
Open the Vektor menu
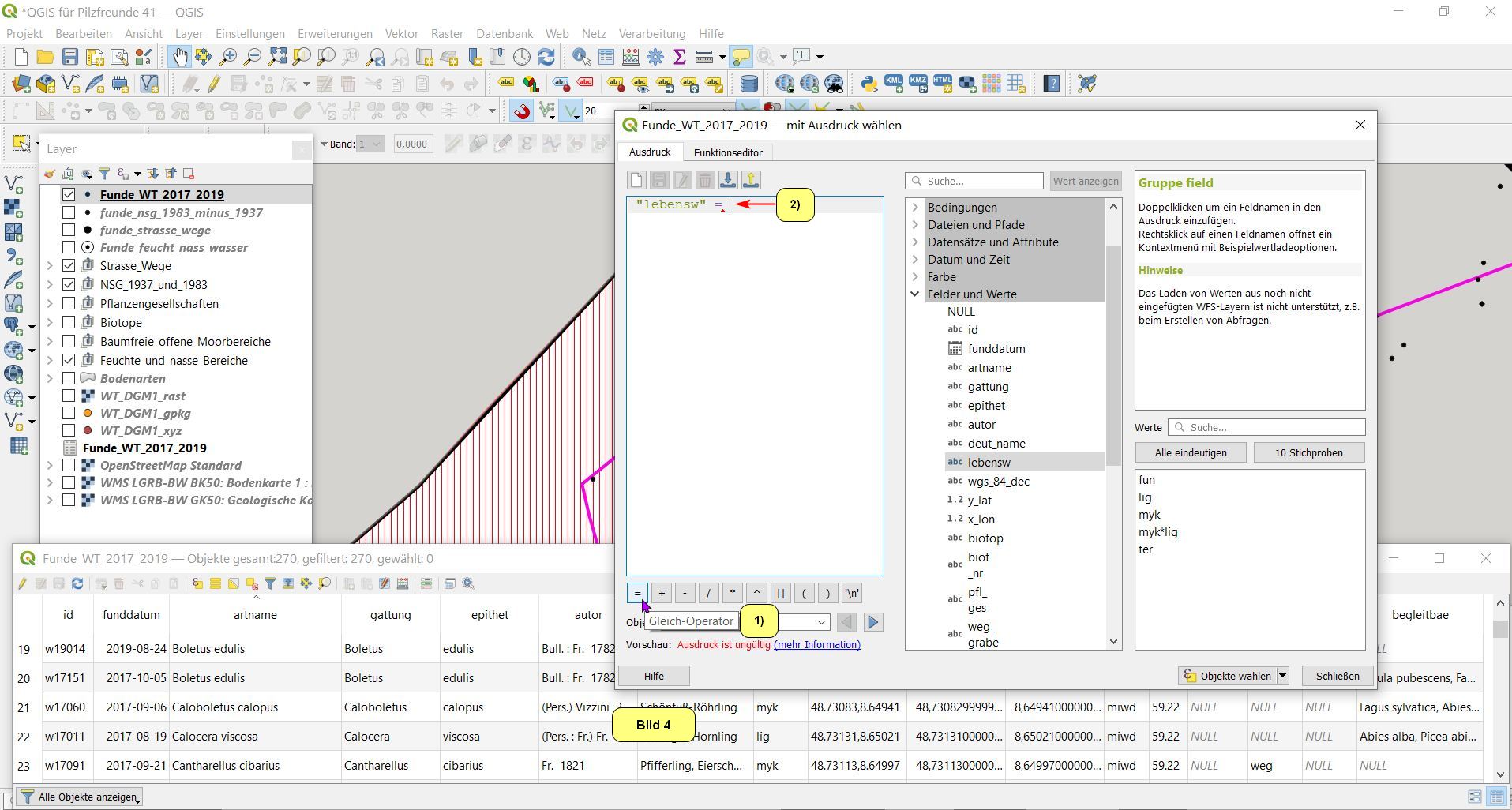[x=401, y=34]
